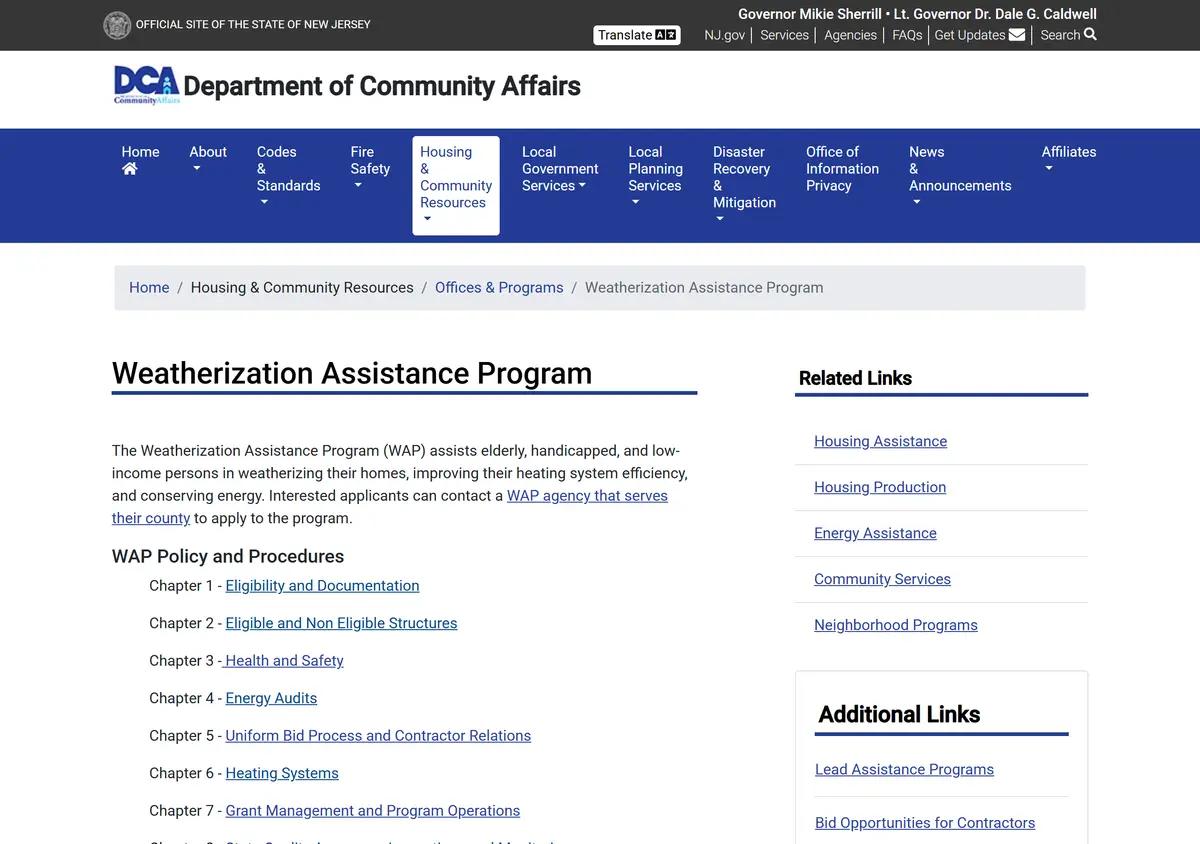Click Governor Mikie Sherrill text

click(x=810, y=14)
